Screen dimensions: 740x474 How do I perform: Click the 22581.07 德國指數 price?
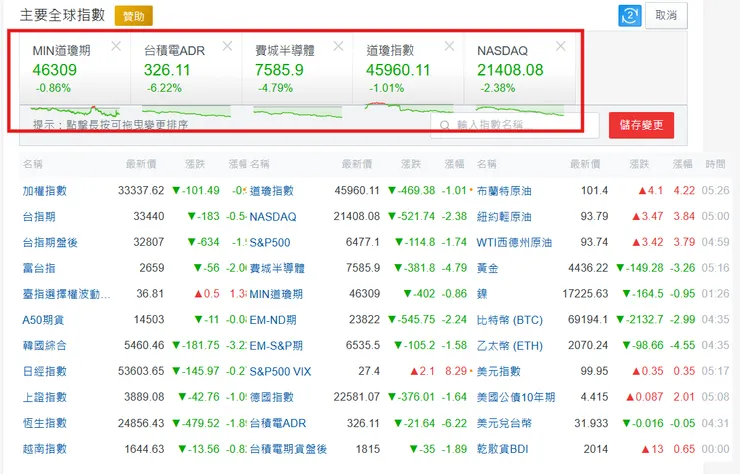pos(357,398)
